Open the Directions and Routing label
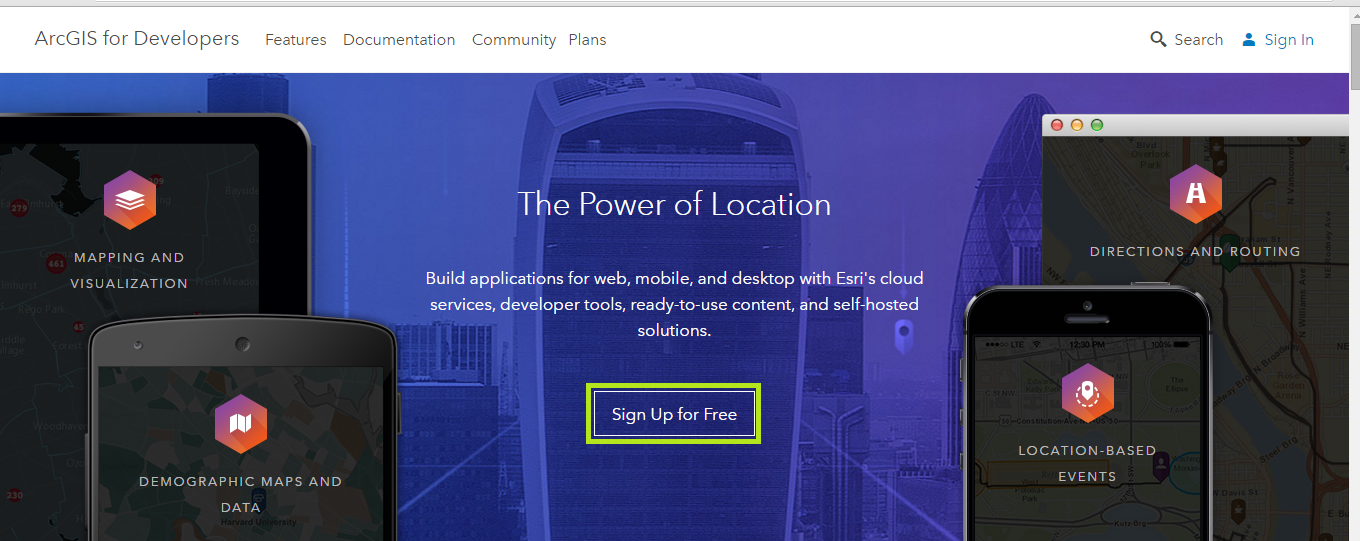 [1195, 252]
